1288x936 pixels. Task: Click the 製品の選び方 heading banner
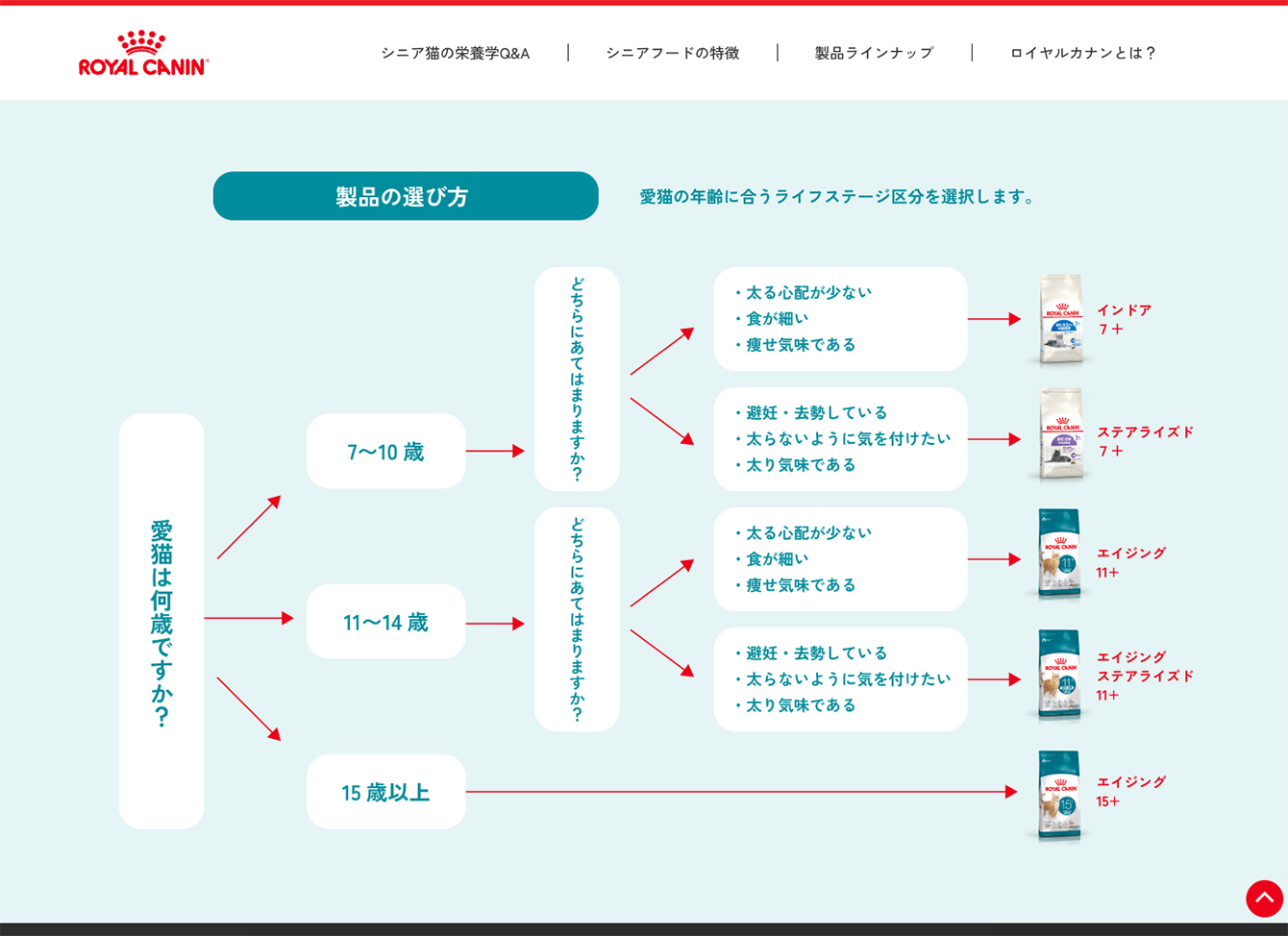pos(406,196)
